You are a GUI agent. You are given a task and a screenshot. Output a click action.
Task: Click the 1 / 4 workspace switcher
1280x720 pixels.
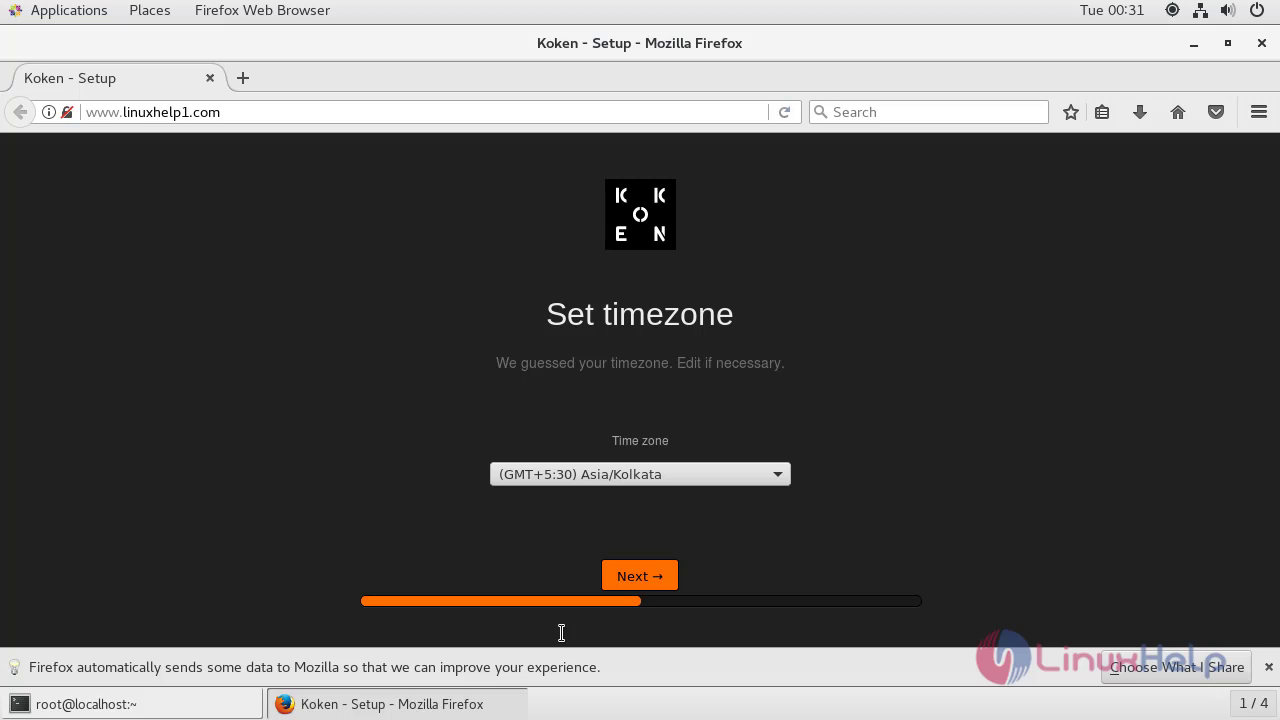(1254, 704)
